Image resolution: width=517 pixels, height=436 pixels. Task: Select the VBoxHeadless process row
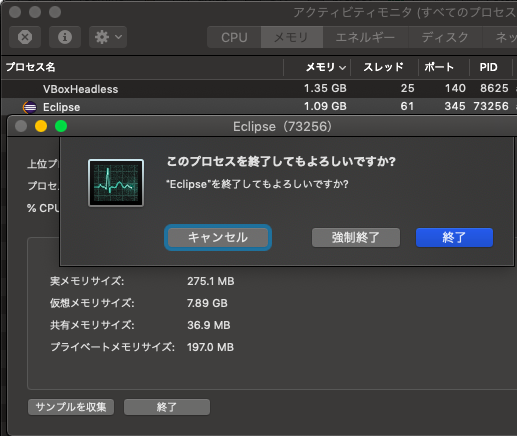coord(259,89)
